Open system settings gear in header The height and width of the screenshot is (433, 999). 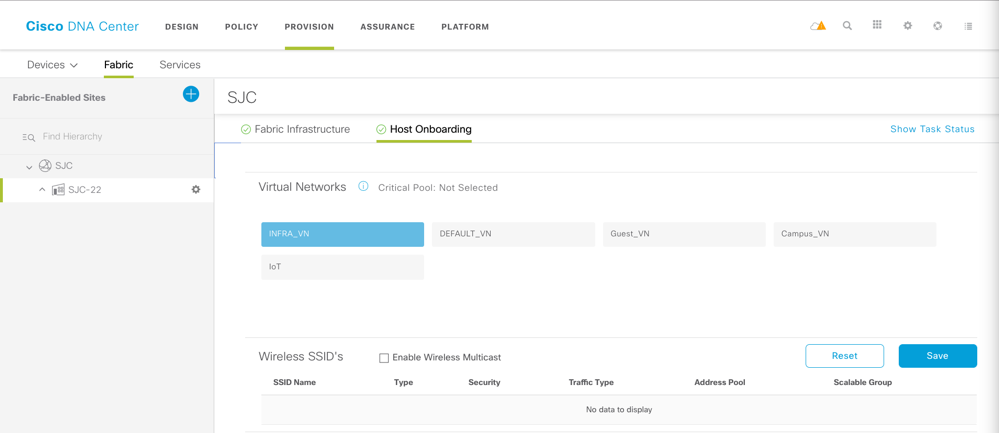click(x=908, y=26)
